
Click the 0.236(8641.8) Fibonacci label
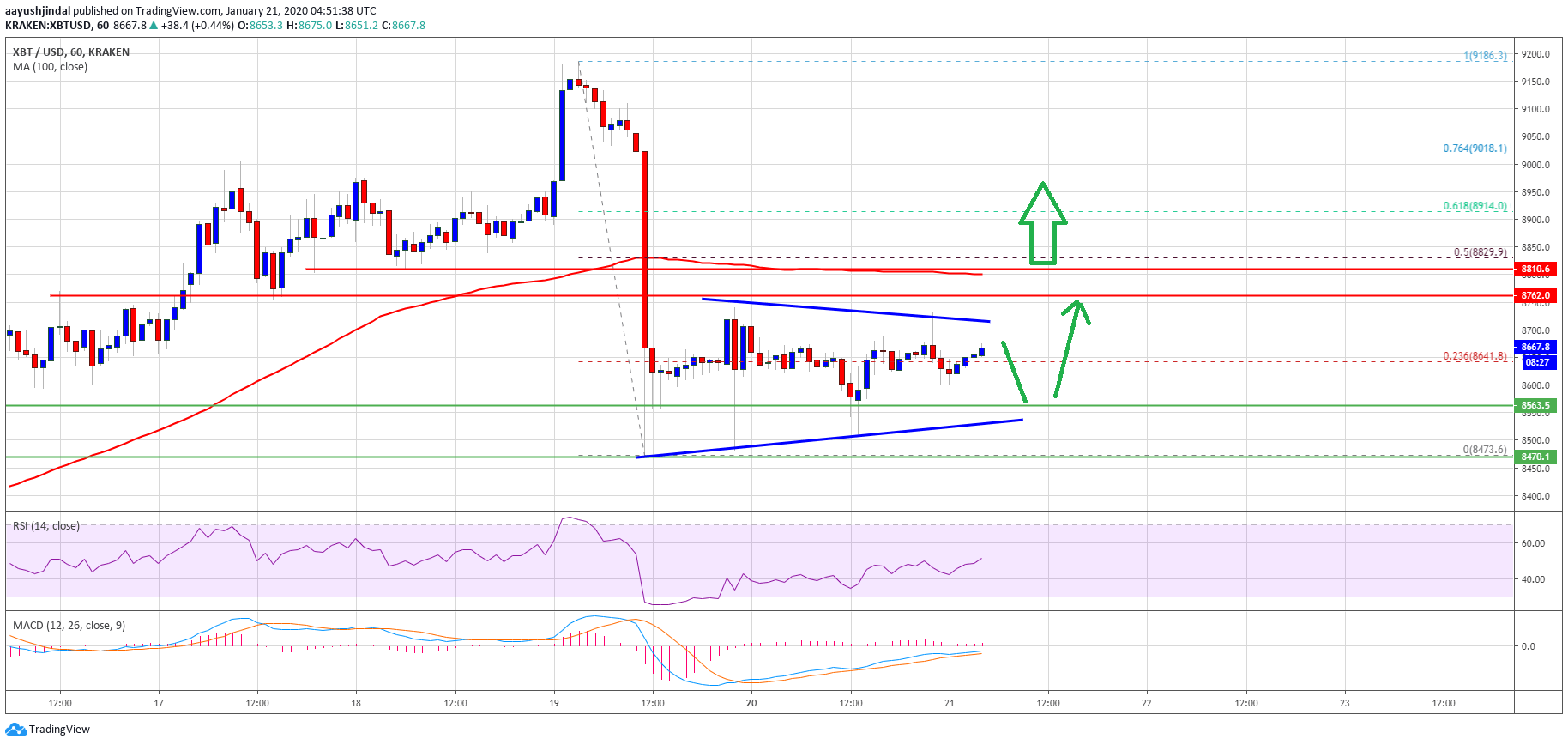1475,356
